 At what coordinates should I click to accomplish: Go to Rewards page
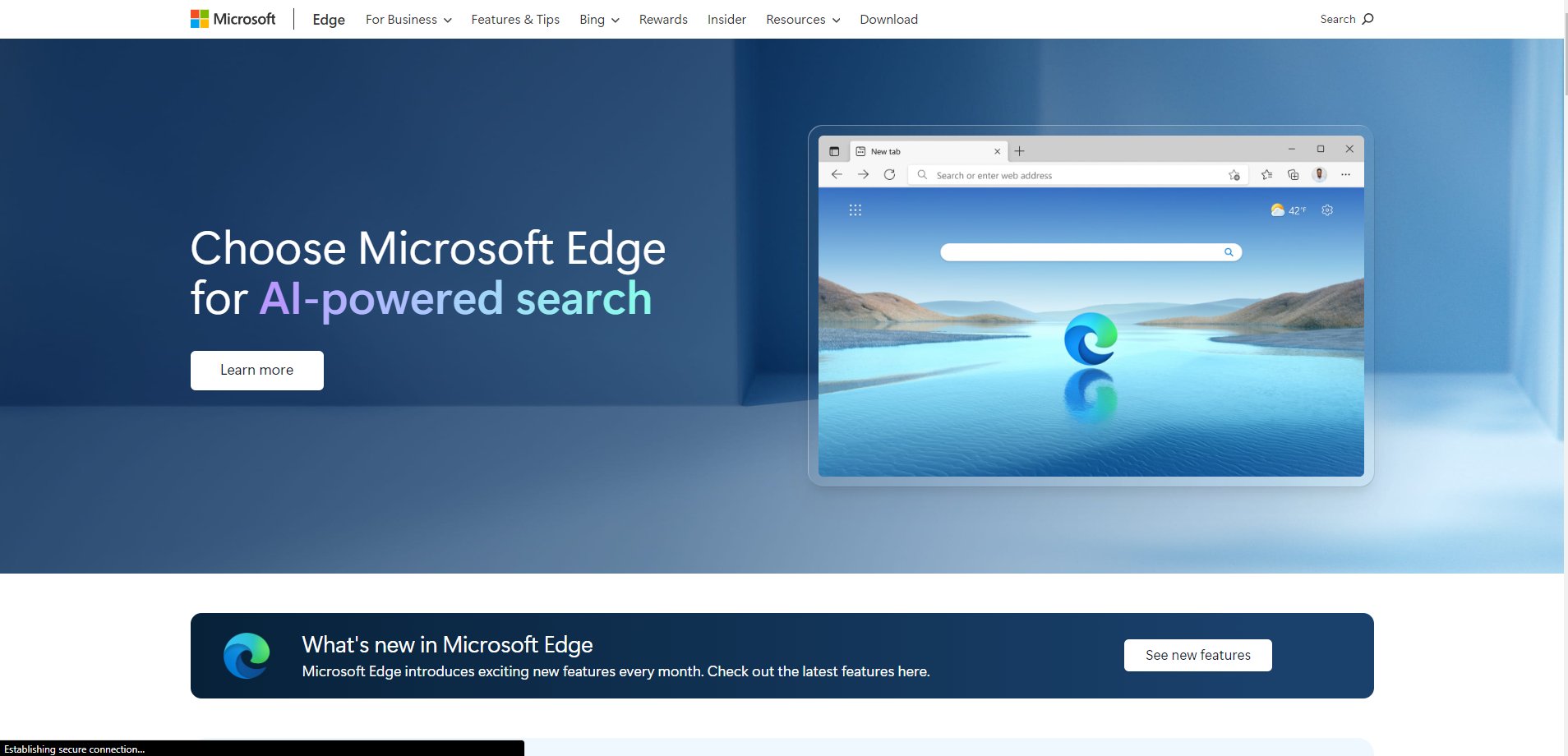pos(663,20)
